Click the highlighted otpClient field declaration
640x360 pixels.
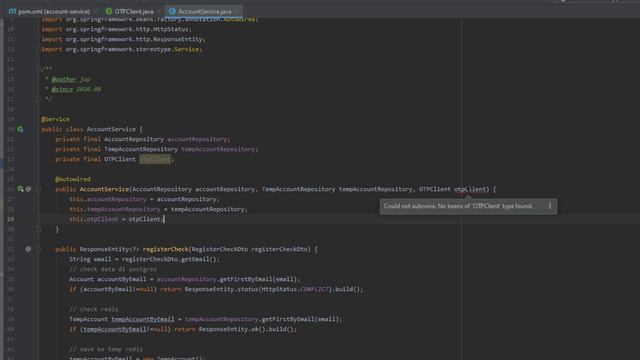coord(155,159)
